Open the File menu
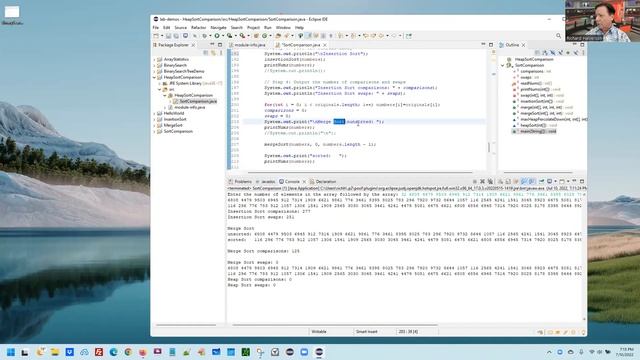640x360 pixels. pyautogui.click(x=156, y=27)
